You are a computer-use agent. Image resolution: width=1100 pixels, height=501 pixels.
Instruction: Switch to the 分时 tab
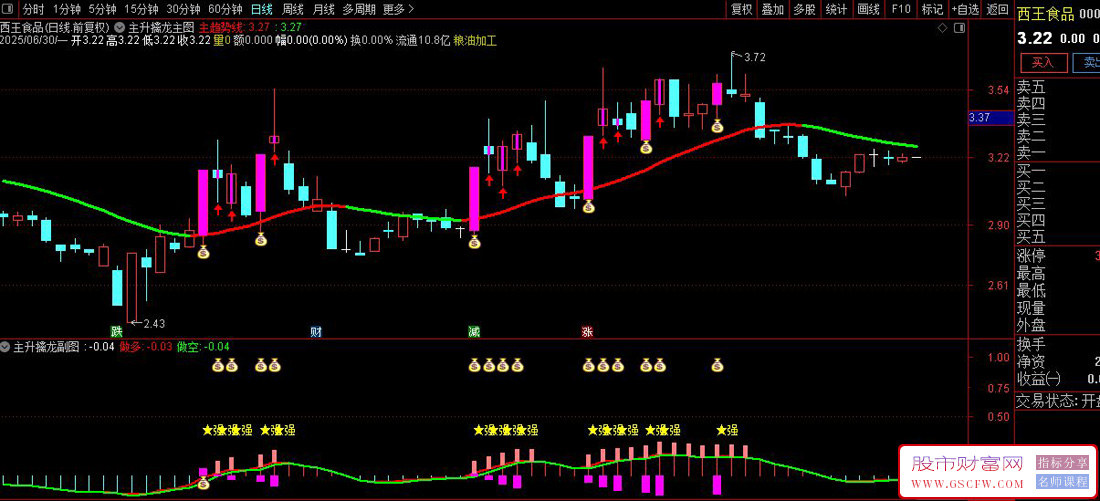click(x=33, y=10)
